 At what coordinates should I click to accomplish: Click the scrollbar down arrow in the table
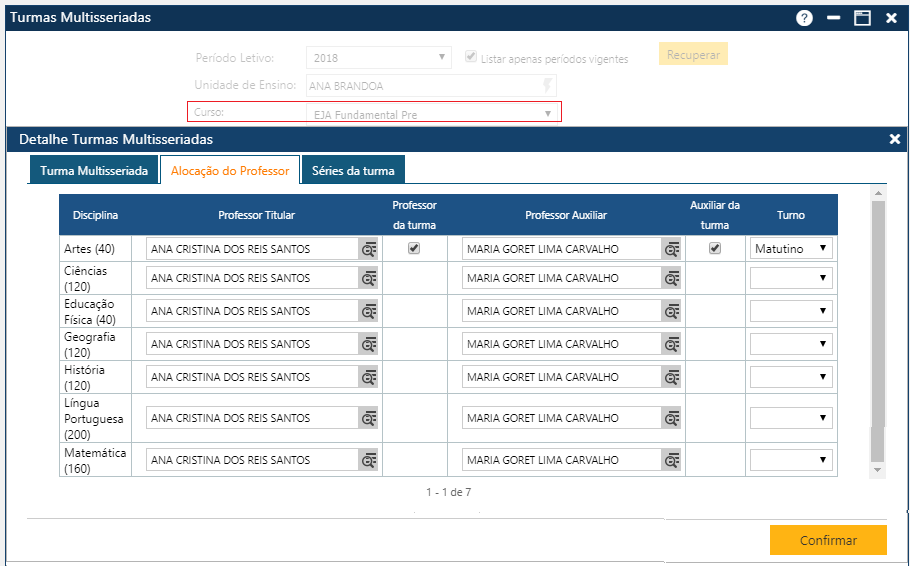878,469
